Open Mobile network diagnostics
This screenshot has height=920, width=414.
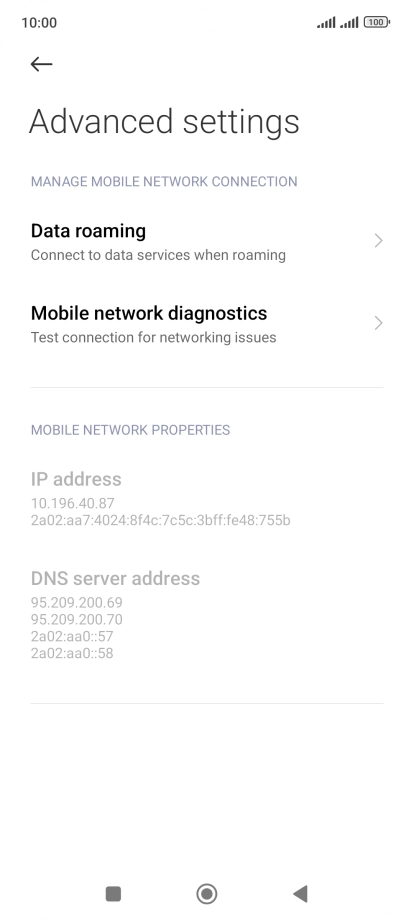click(207, 323)
